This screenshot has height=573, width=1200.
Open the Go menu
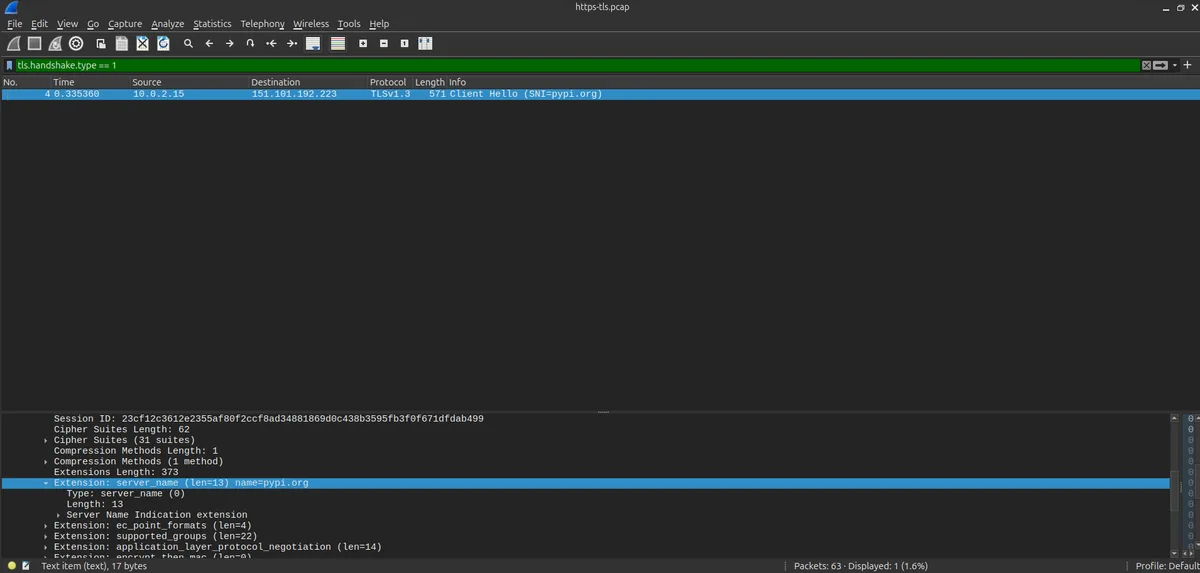pos(93,24)
